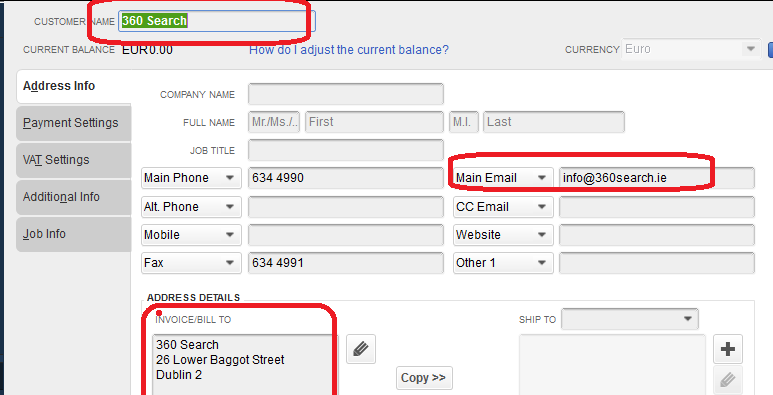Open the Alt. Phone type dropdown
Viewport: 773px width, 395px height.
(x=191, y=207)
